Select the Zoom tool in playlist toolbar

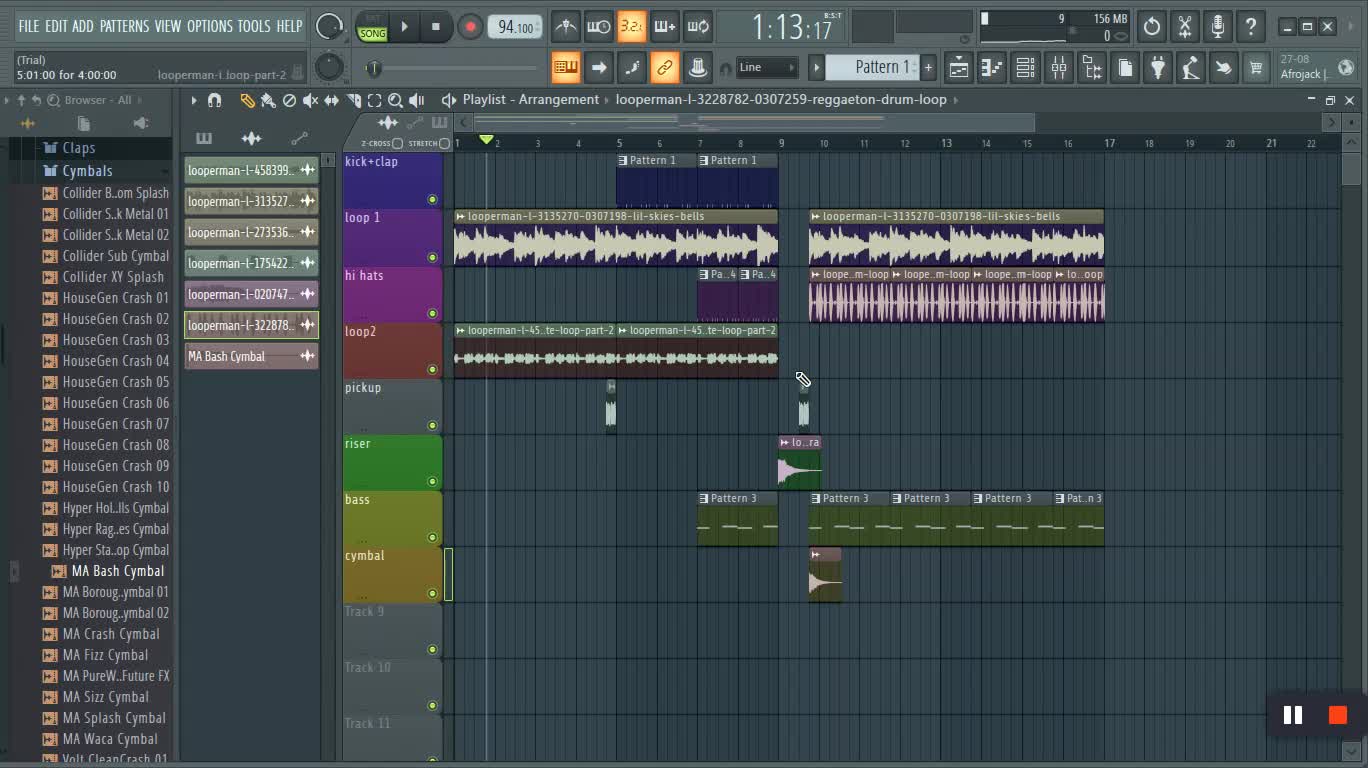click(x=395, y=100)
